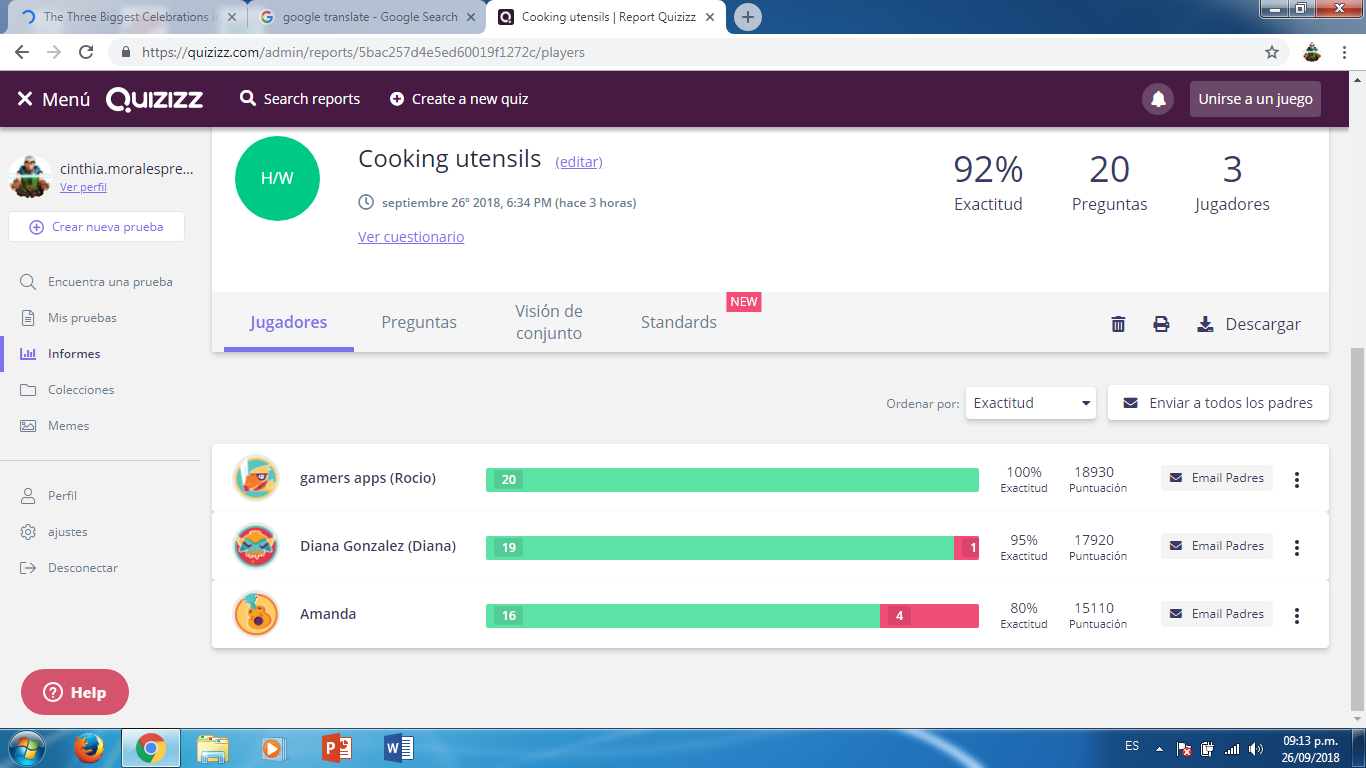Open the Ordenar por Exactitud dropdown
Screen dimensions: 1366x768
(1030, 402)
